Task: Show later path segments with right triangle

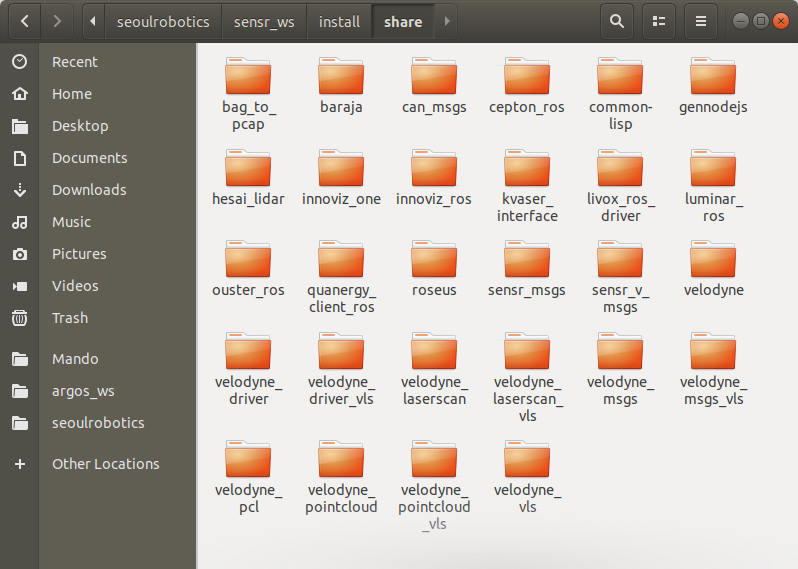Action: pyautogui.click(x=447, y=21)
